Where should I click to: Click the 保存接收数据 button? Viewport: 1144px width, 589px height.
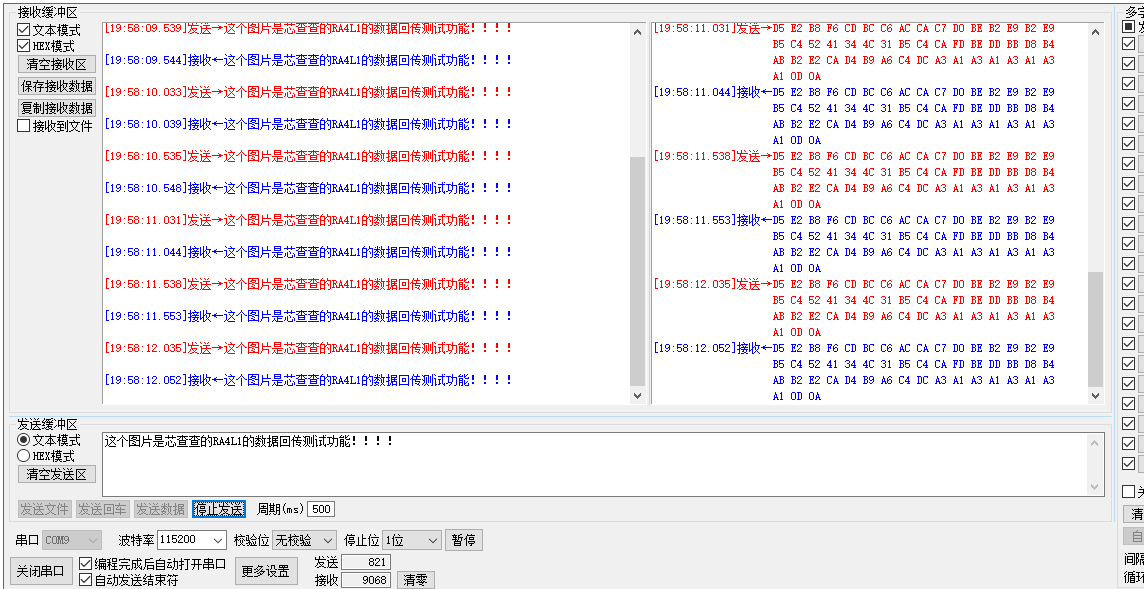tap(57, 86)
